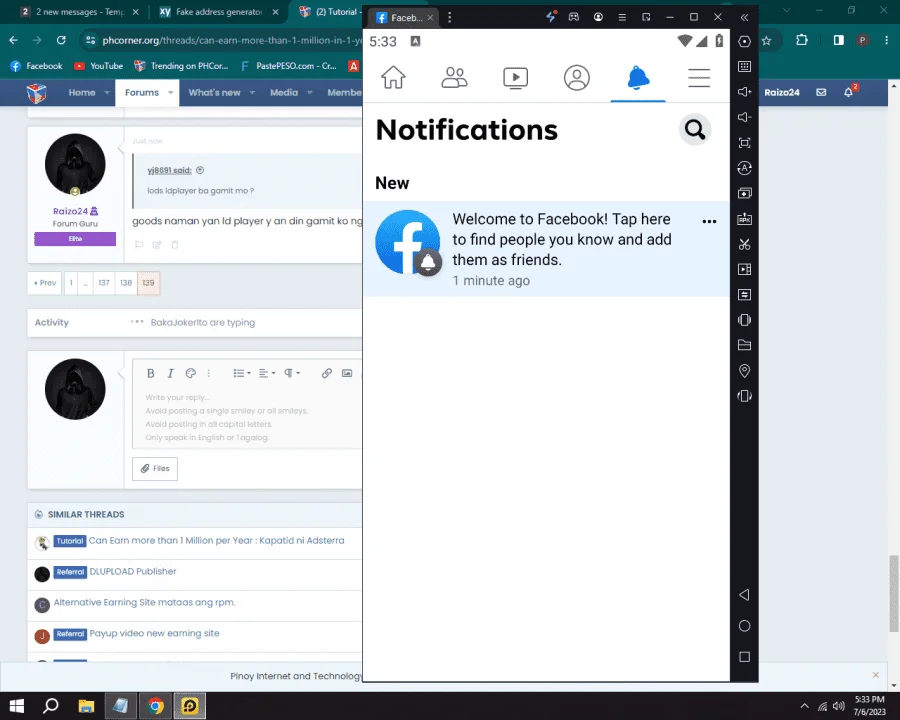
Task: Open LDPlayer settings hexagon icon
Action: [x=744, y=41]
